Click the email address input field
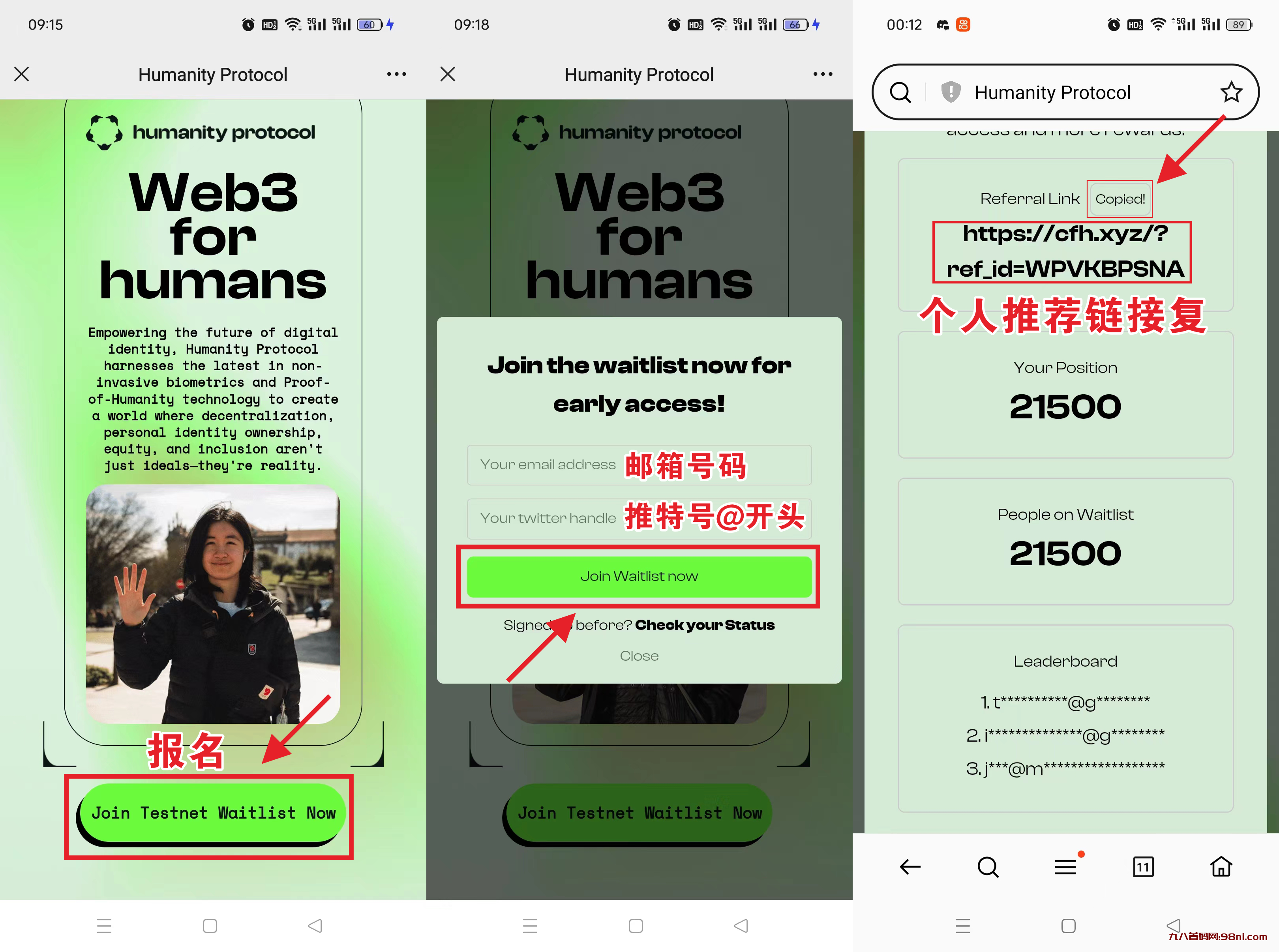This screenshot has height=952, width=1279. point(639,462)
